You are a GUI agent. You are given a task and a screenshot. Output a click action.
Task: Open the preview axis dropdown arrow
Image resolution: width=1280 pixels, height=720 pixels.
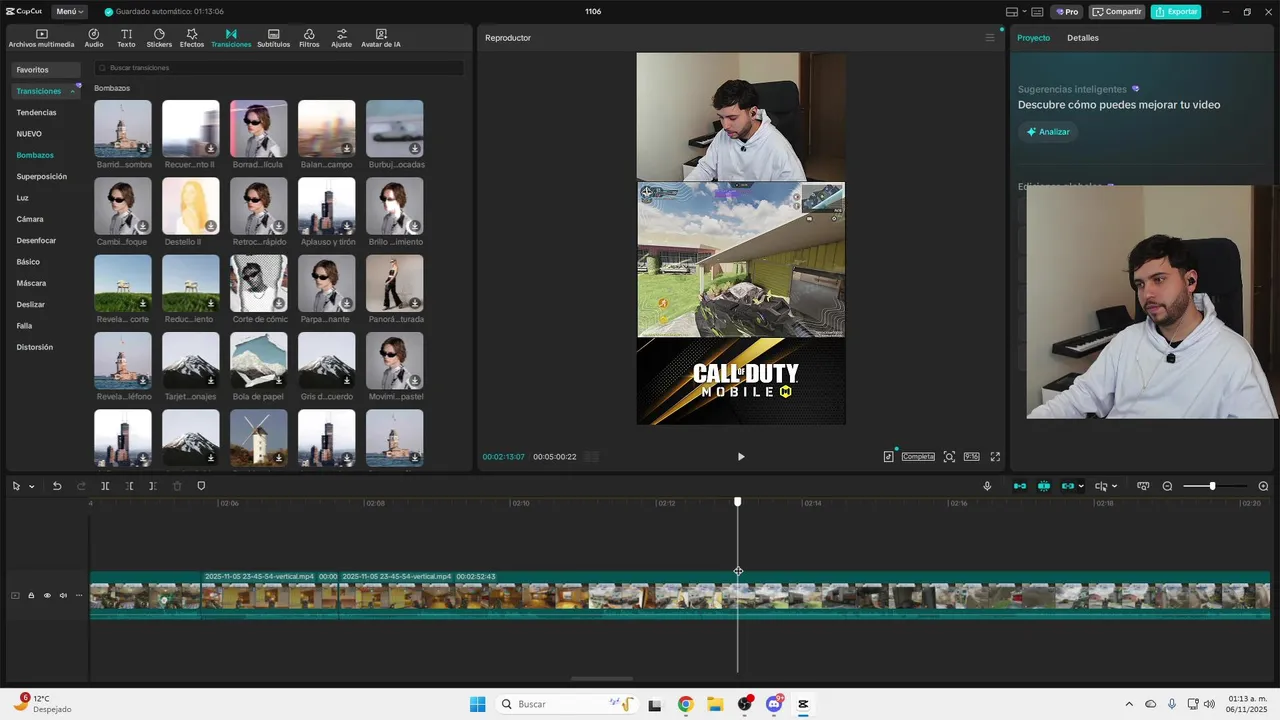[1114, 487]
